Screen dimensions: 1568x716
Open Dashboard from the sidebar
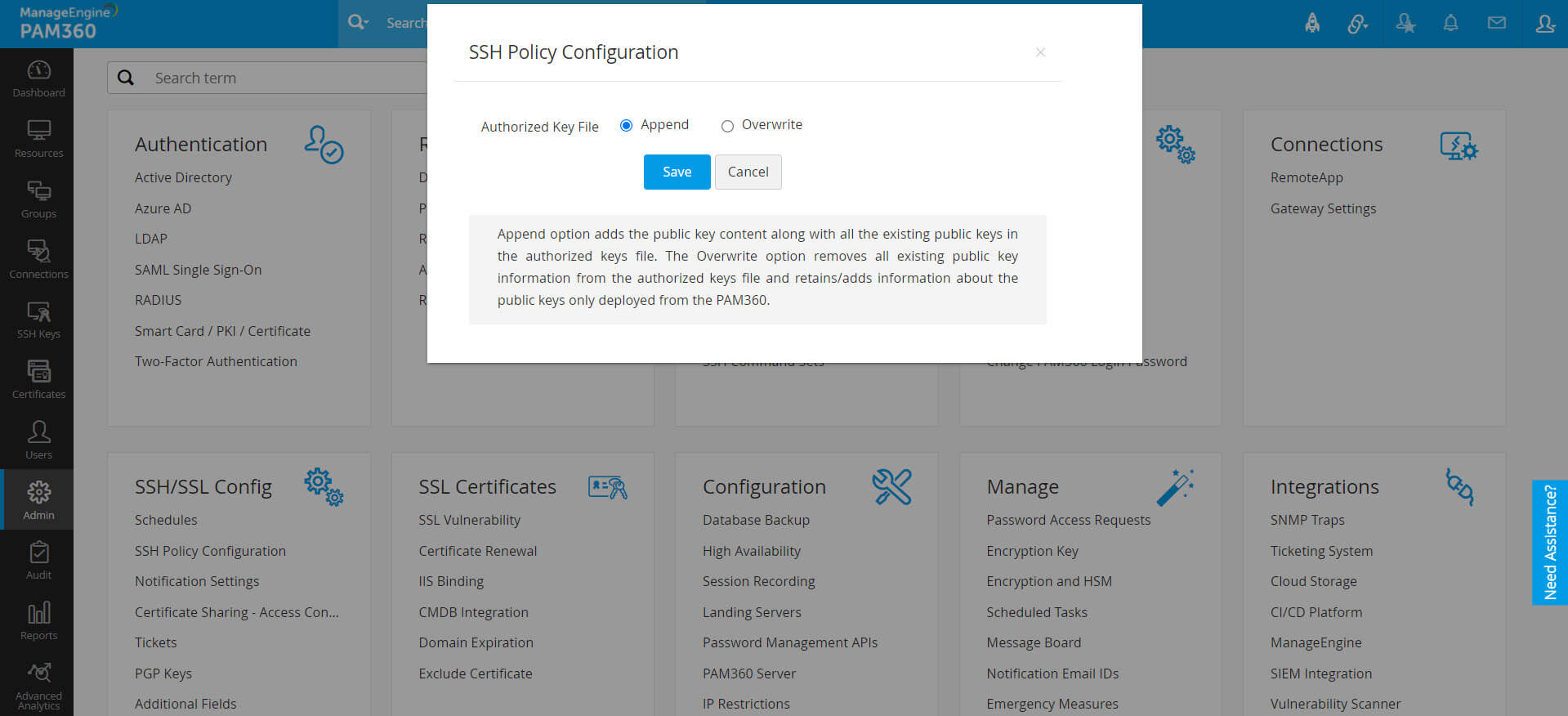tap(38, 78)
